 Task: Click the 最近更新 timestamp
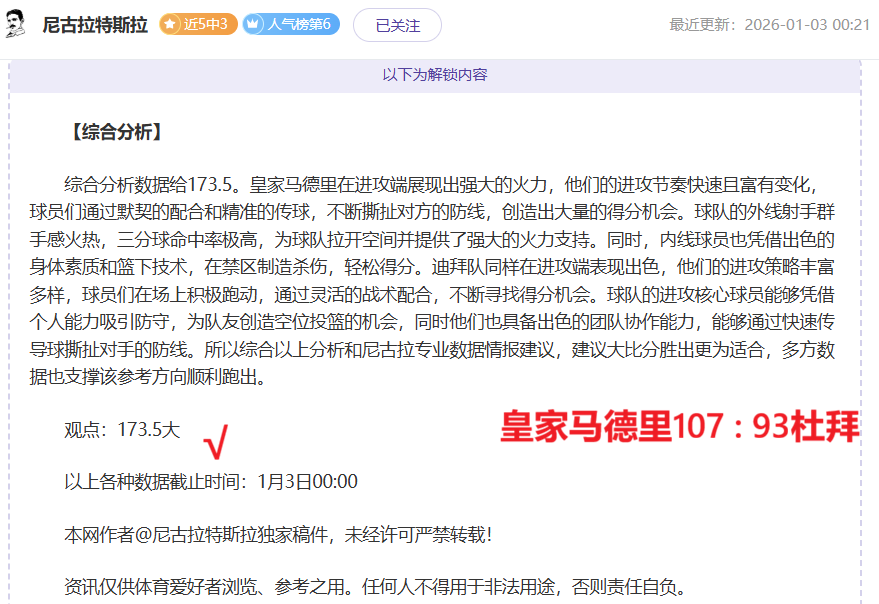(x=769, y=25)
